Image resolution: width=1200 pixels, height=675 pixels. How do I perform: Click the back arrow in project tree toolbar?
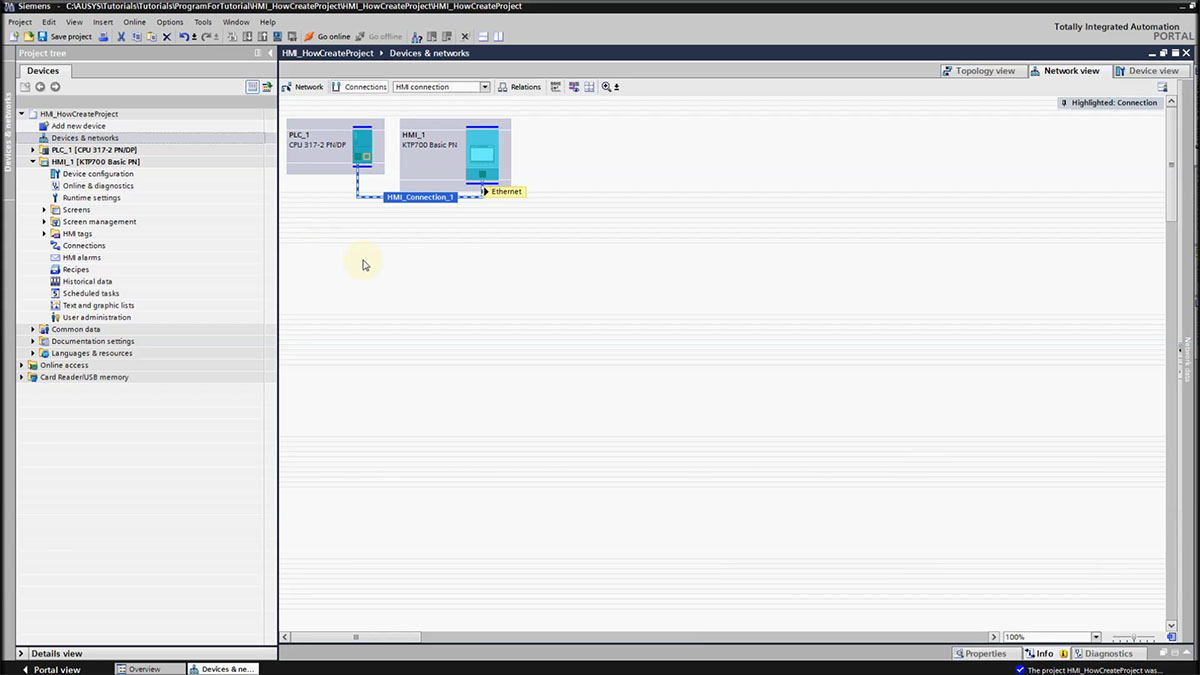[40, 87]
